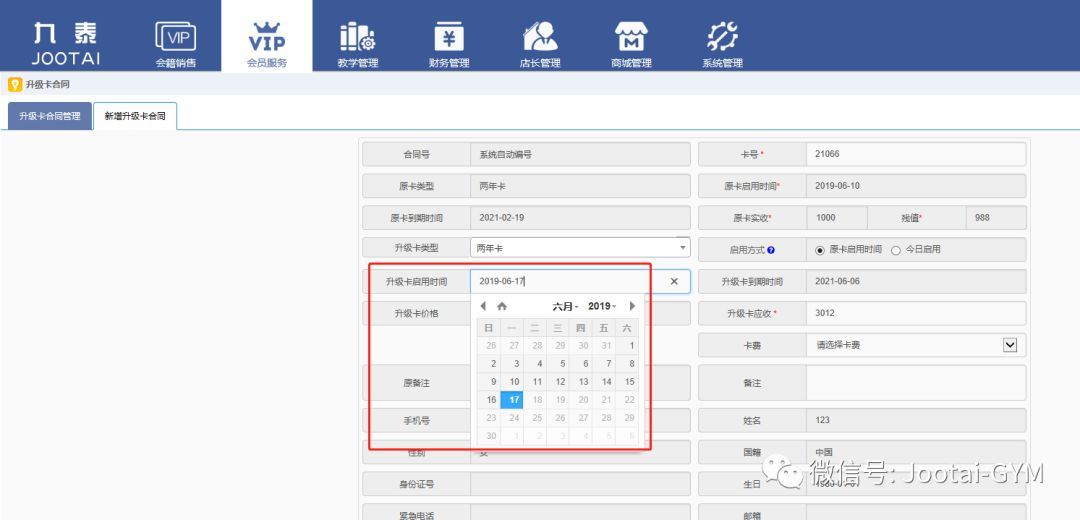The image size is (1080, 520).
Task: Open the 会籍销售 VIP card module
Action: tap(176, 43)
